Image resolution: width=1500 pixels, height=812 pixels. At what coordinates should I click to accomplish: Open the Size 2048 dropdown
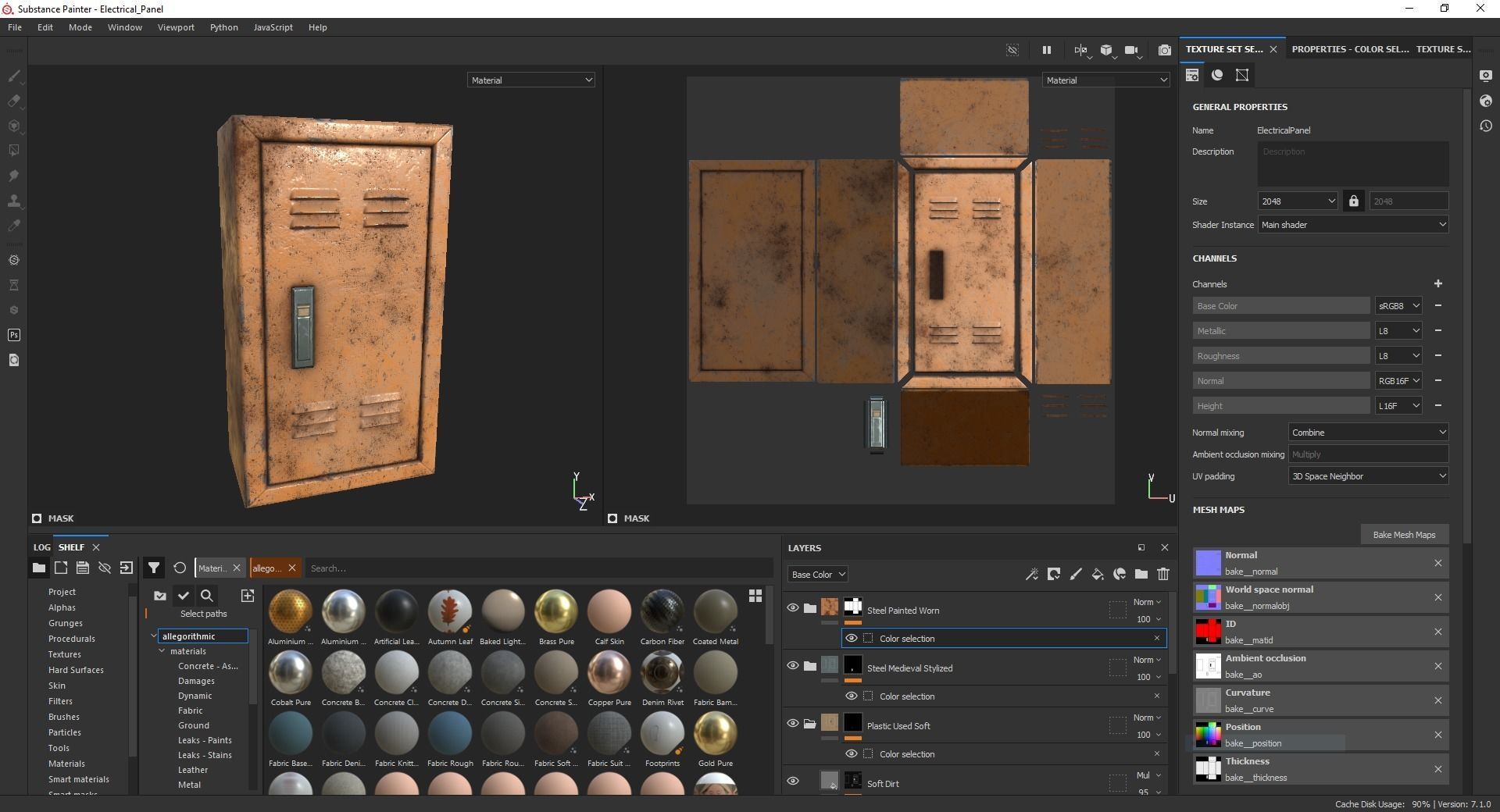pos(1298,201)
